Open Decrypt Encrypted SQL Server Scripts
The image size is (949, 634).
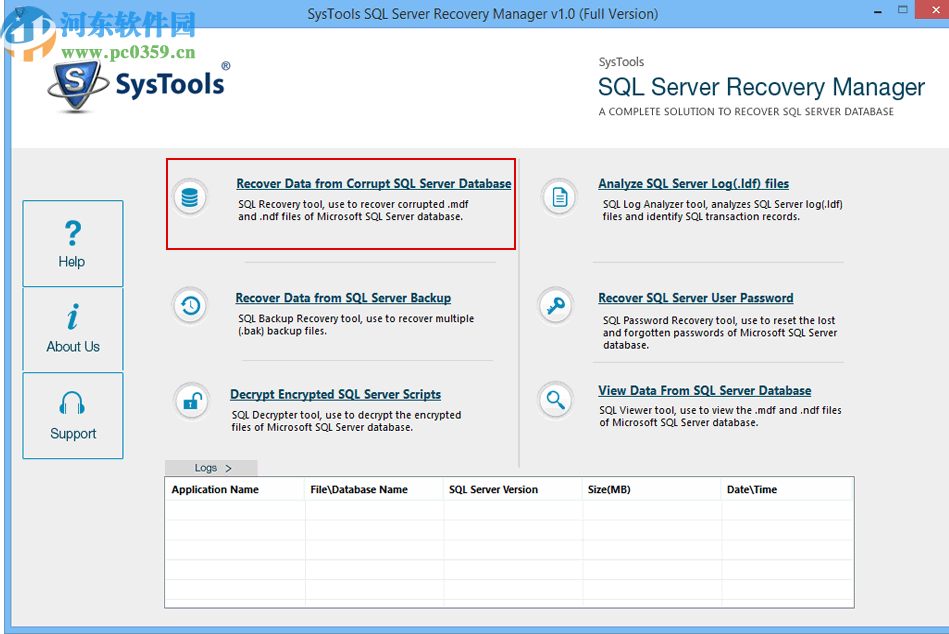click(334, 393)
